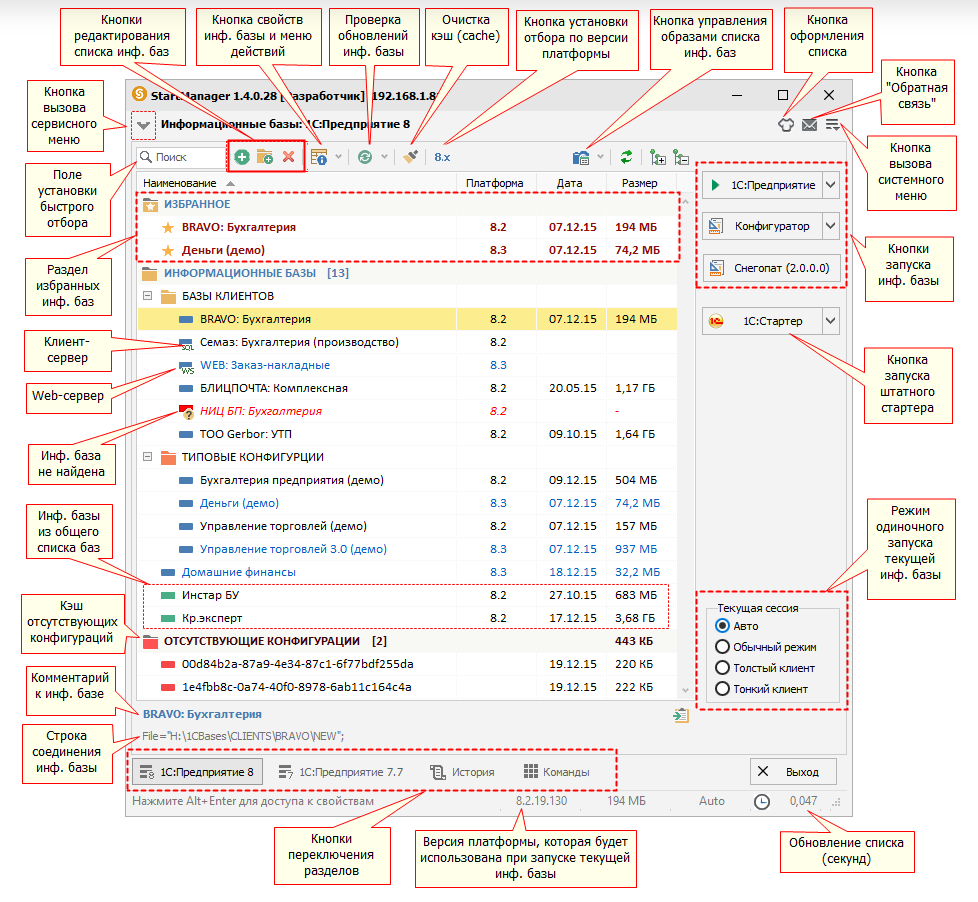The height and width of the screenshot is (902, 978).
Task: Open the skin appearance shirt icon
Action: [x=786, y=125]
